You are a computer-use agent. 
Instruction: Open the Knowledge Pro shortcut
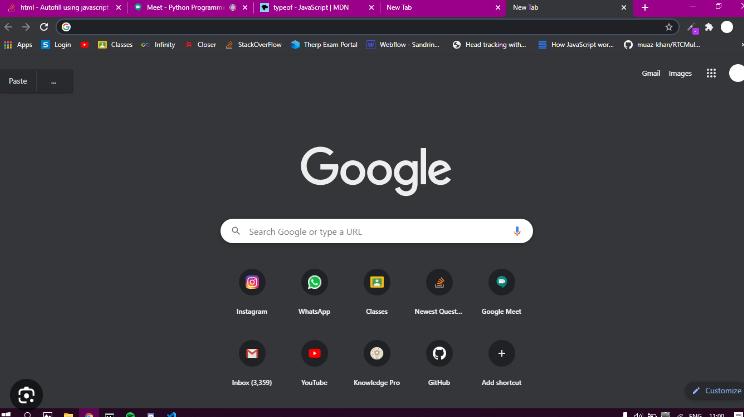click(377, 353)
